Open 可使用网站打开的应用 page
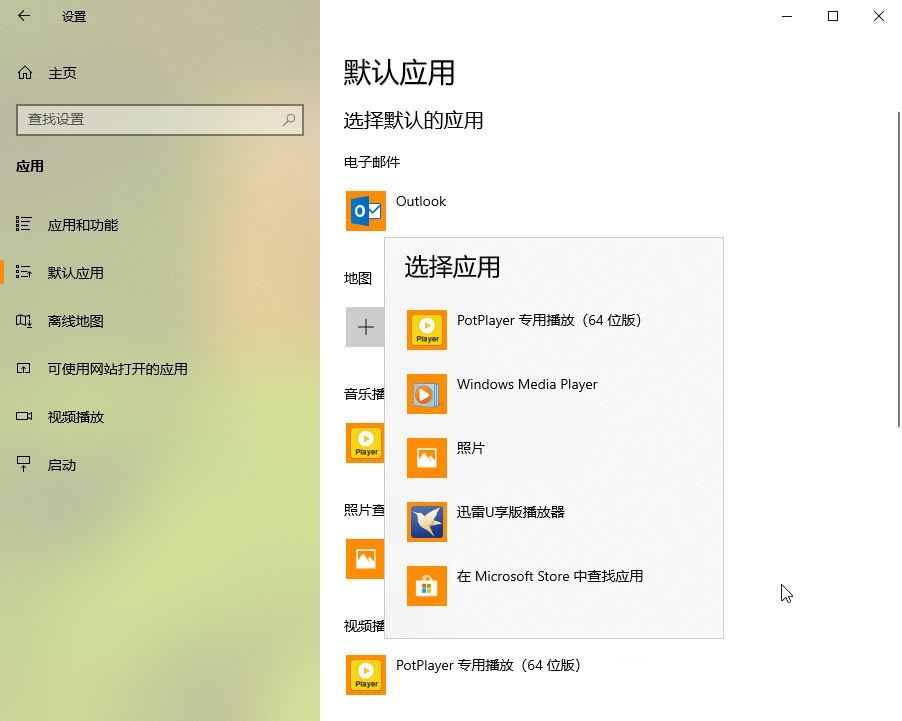Image resolution: width=902 pixels, height=721 pixels. [117, 369]
